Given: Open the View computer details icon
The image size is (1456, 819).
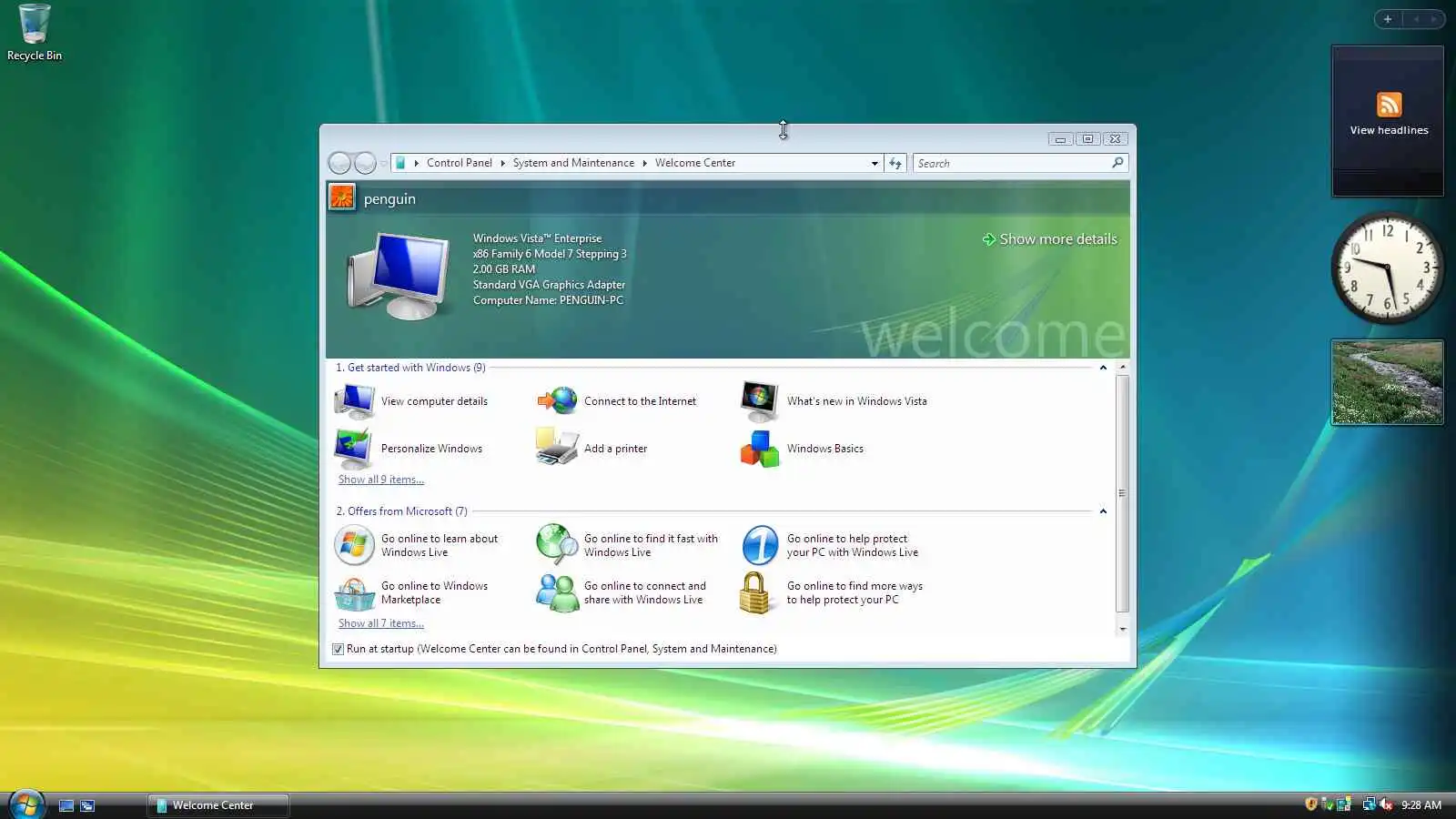Looking at the screenshot, I should [x=354, y=400].
